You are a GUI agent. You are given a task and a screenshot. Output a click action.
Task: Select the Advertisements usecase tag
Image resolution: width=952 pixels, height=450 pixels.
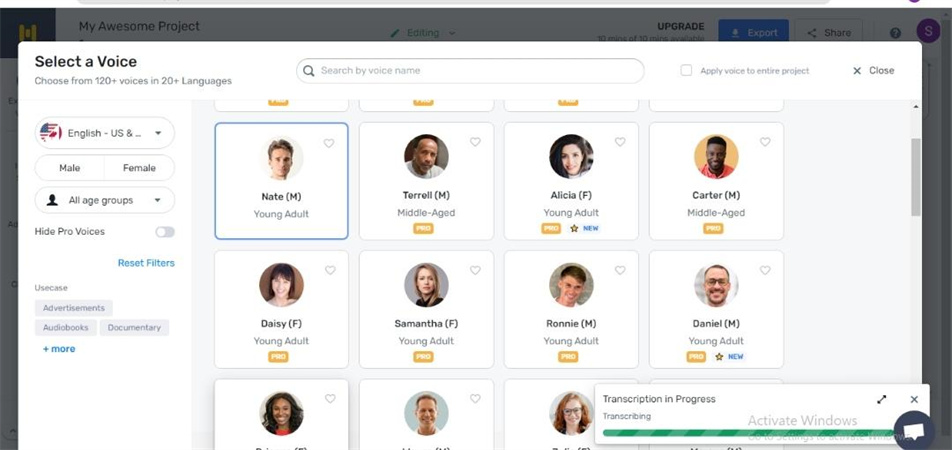[73, 308]
